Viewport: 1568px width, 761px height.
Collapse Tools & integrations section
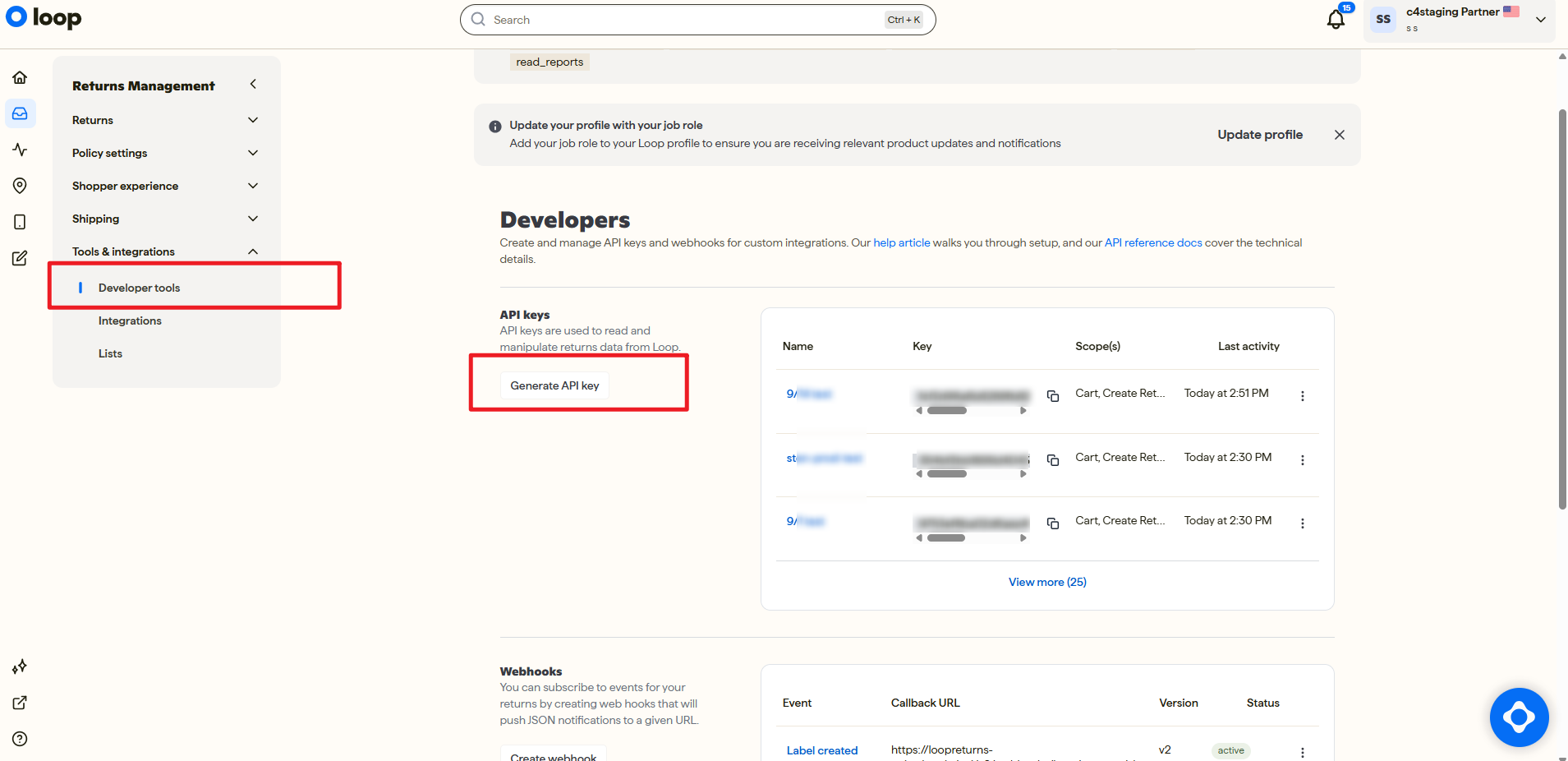165,251
